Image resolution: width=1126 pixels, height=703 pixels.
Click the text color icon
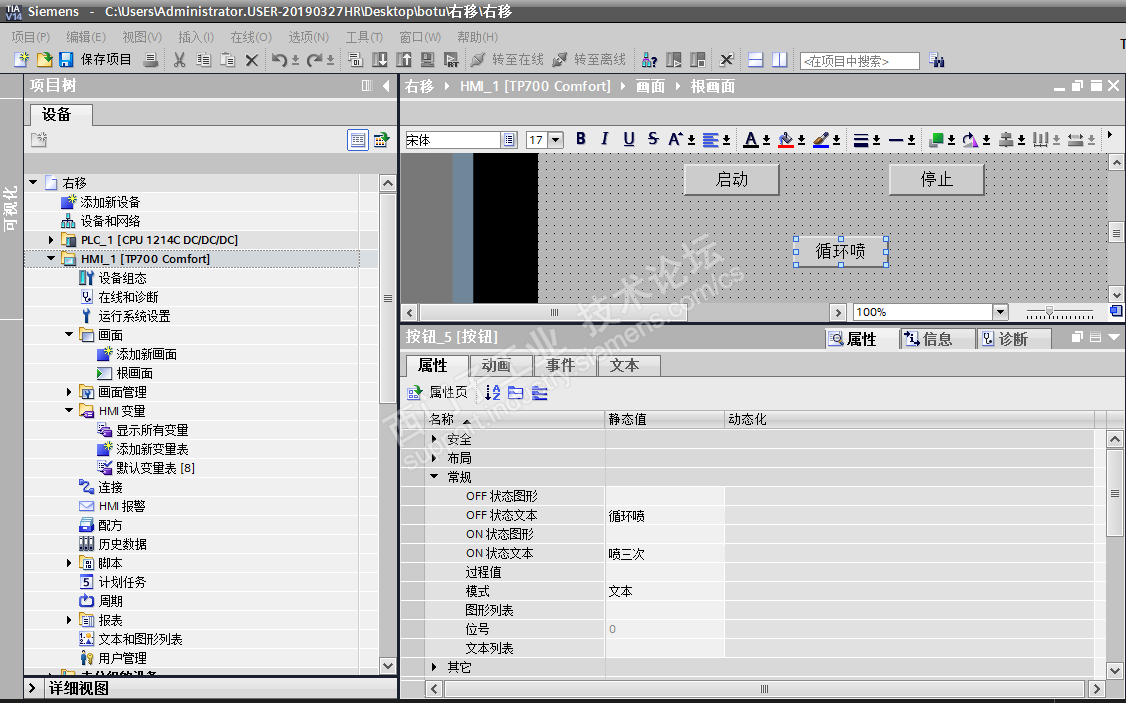(750, 140)
